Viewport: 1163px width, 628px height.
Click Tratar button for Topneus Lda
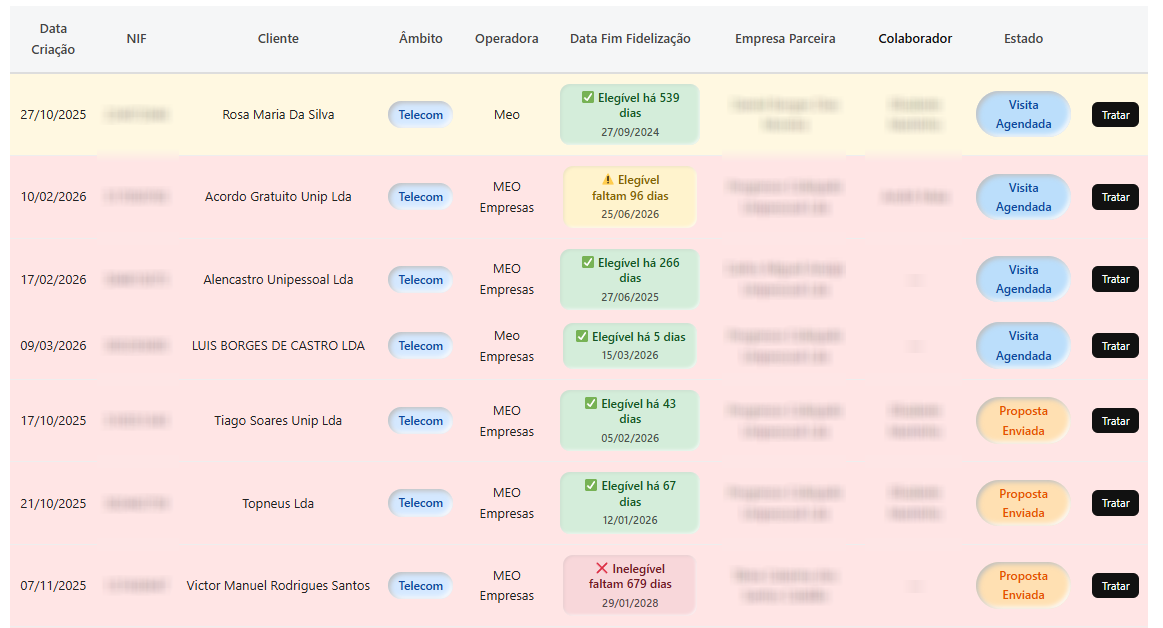coord(1115,503)
